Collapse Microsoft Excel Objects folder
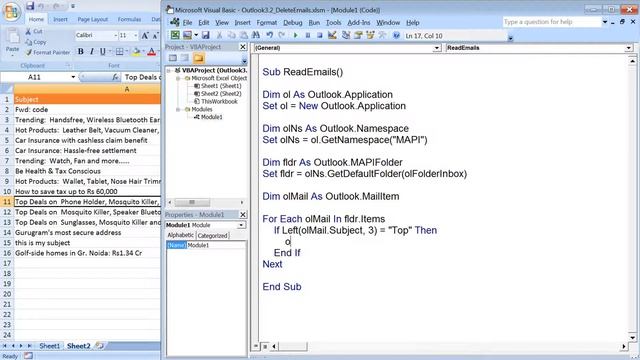The height and width of the screenshot is (360, 640). (x=178, y=78)
